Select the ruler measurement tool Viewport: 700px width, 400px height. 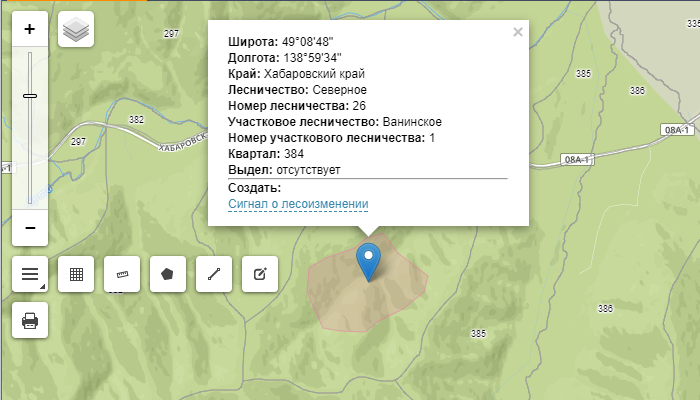[122, 274]
